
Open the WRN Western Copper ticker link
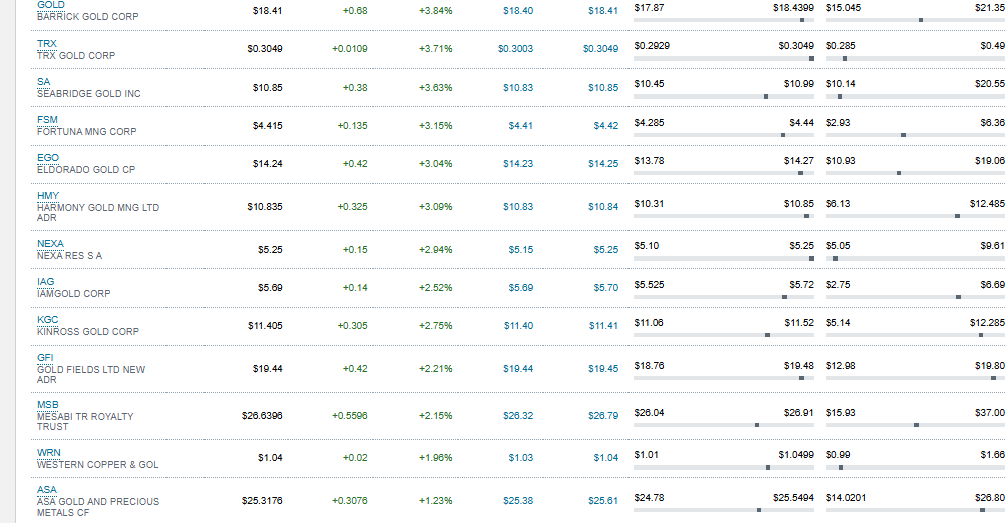(48, 453)
